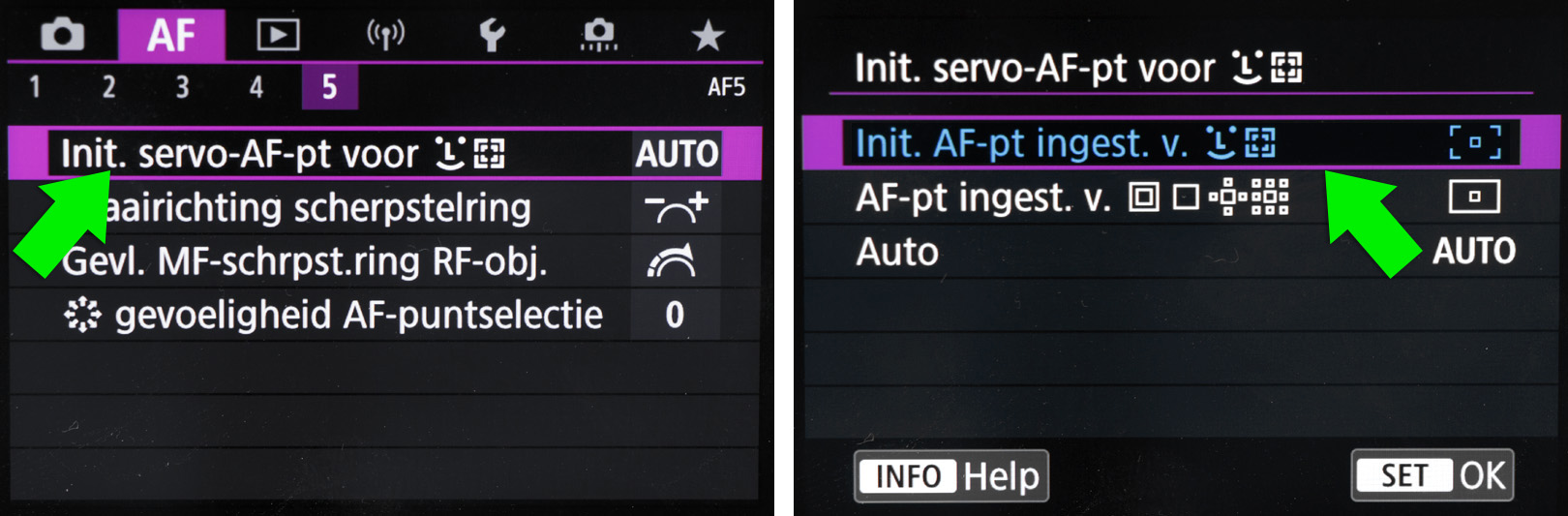Confirm with the SET OK button
Image resolution: width=1568 pixels, height=516 pixels.
(1432, 475)
